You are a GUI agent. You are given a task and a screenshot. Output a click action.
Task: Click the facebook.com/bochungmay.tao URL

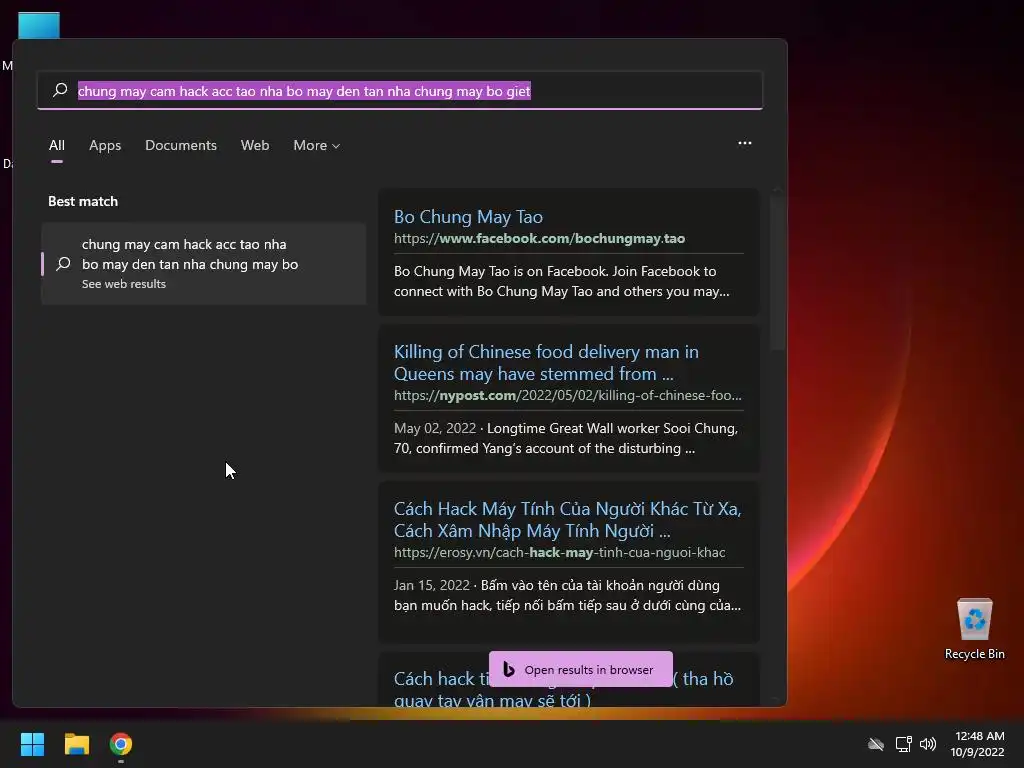tap(539, 238)
